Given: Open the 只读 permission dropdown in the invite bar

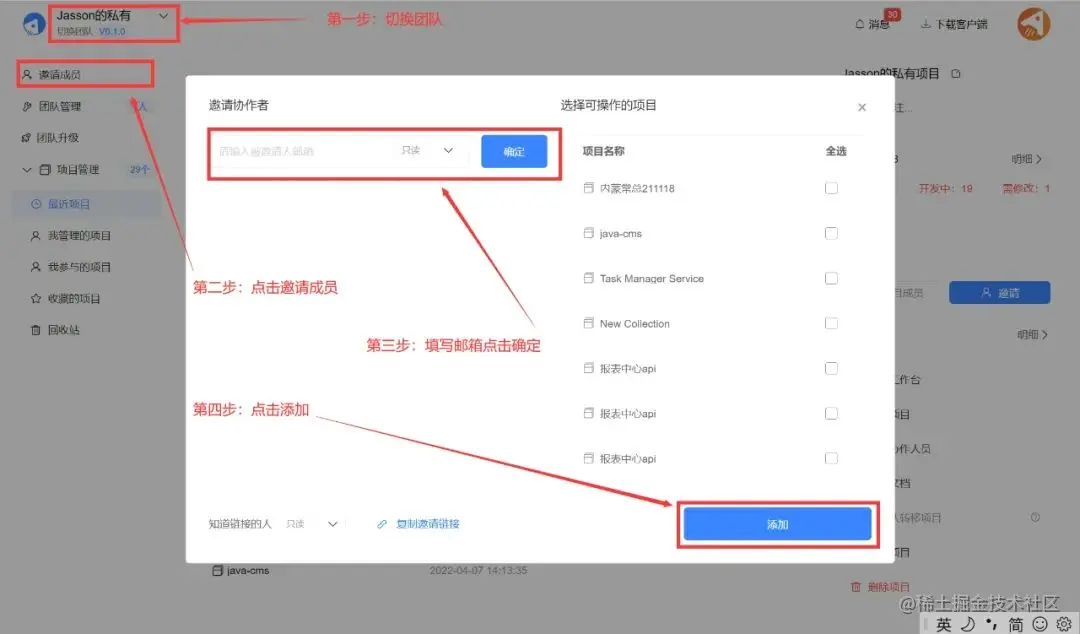Looking at the screenshot, I should 427,150.
